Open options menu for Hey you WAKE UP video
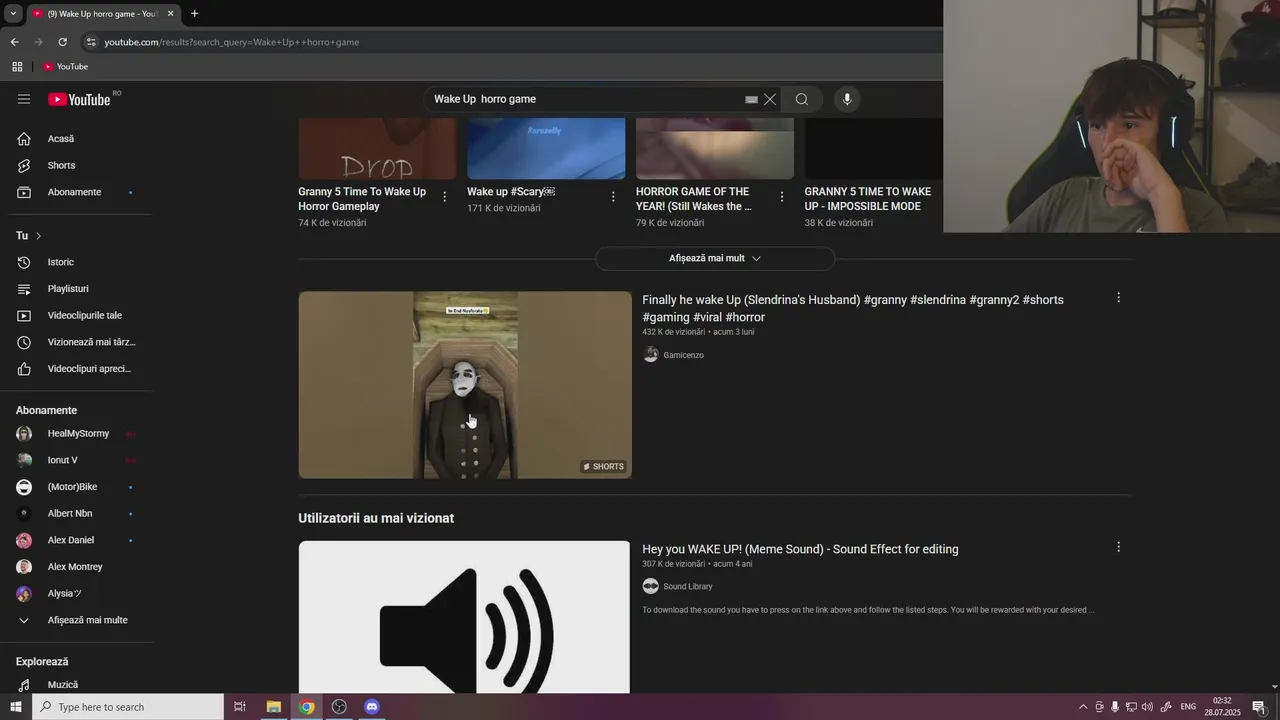Screen dimensions: 1280x720 click(x=1118, y=547)
